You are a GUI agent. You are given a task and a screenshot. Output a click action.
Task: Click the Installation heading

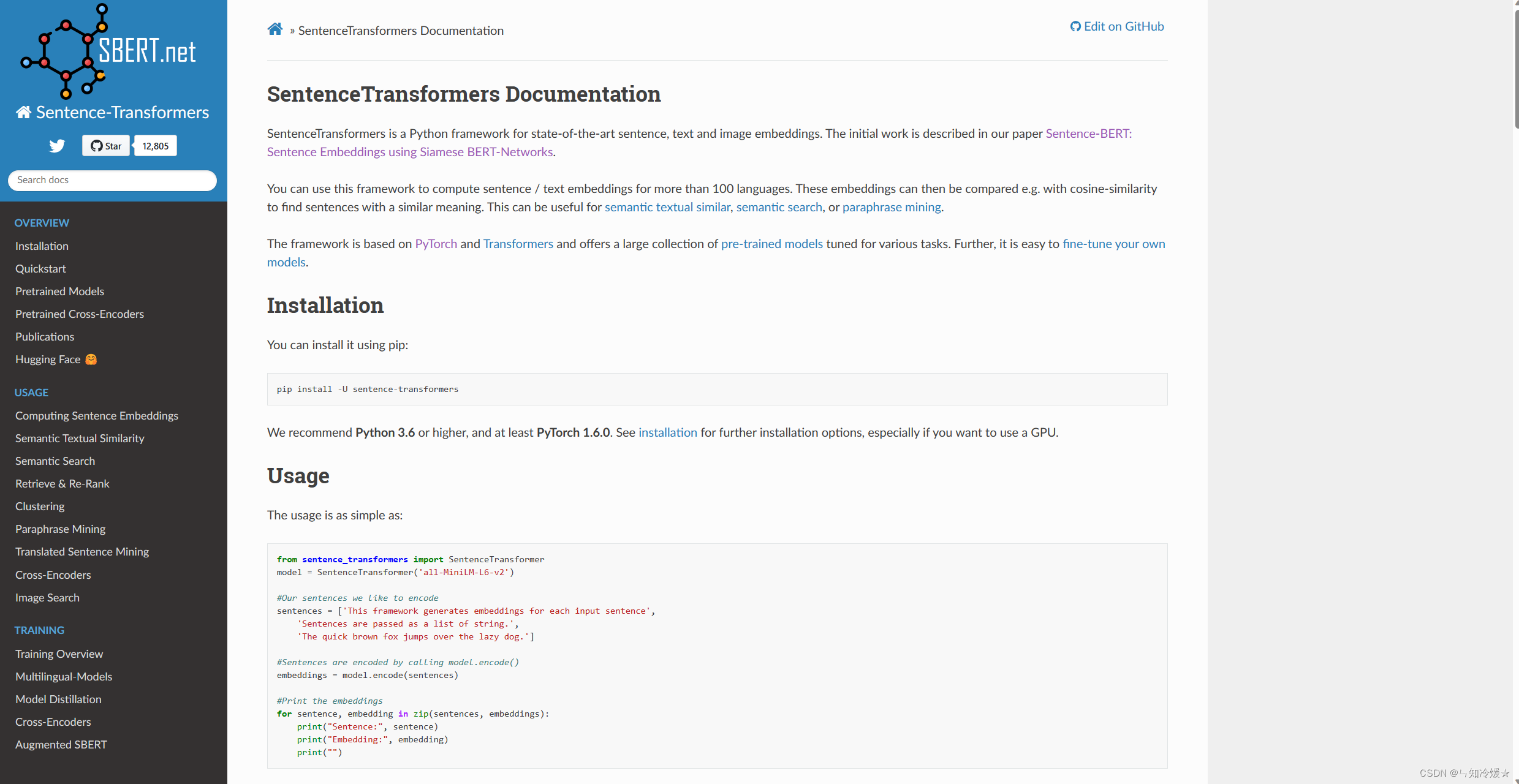(x=325, y=306)
